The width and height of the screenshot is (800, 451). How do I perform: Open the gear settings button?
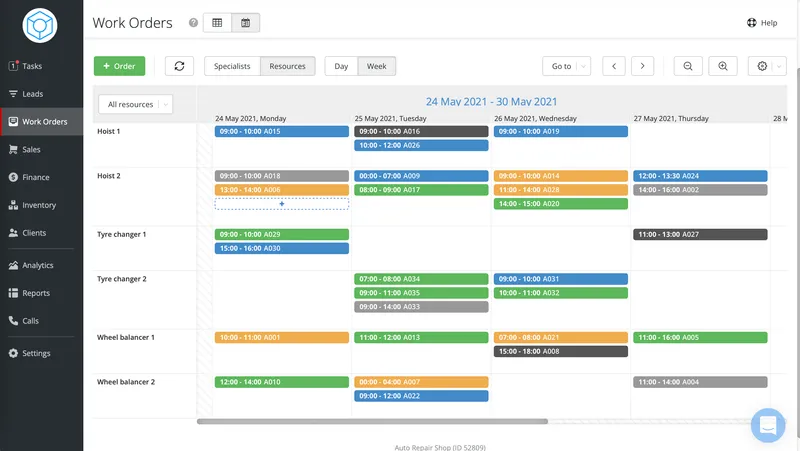762,66
